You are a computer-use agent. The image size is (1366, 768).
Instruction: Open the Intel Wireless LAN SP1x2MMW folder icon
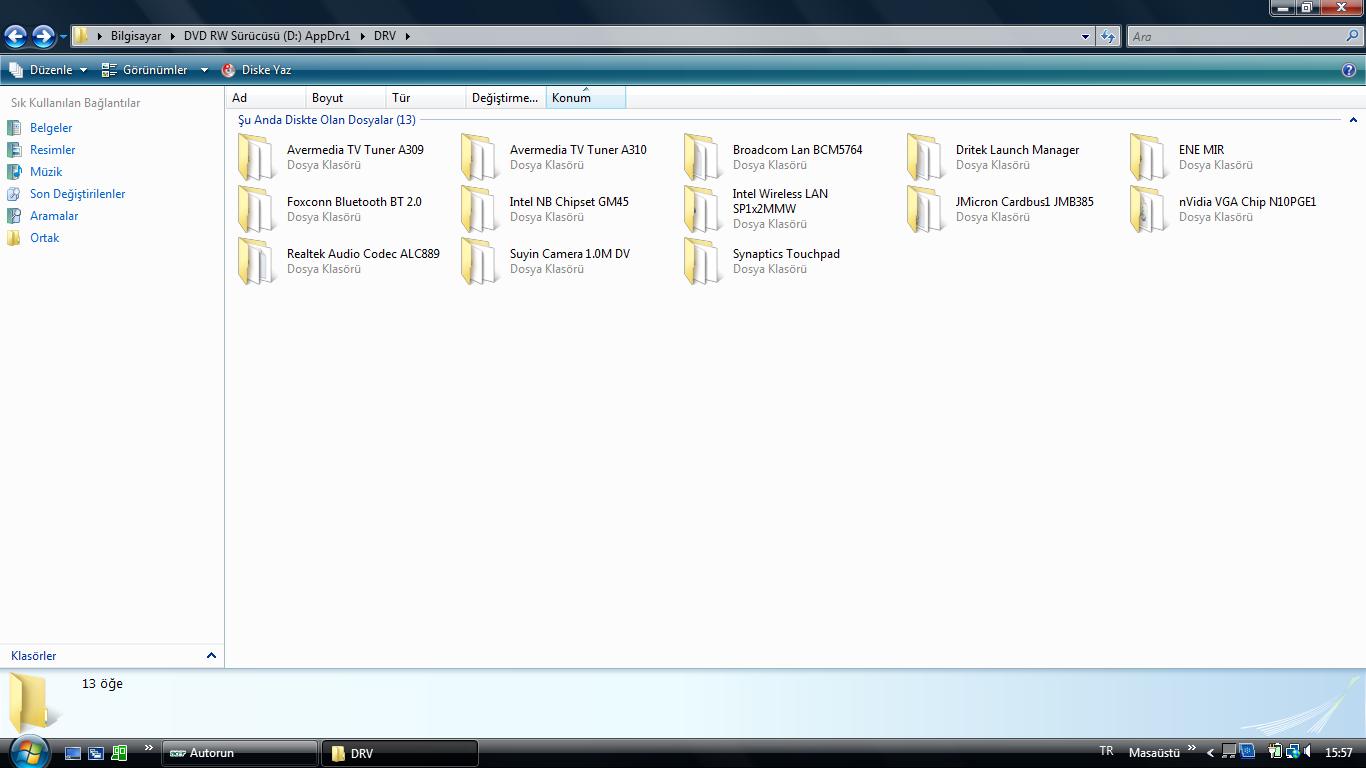703,210
